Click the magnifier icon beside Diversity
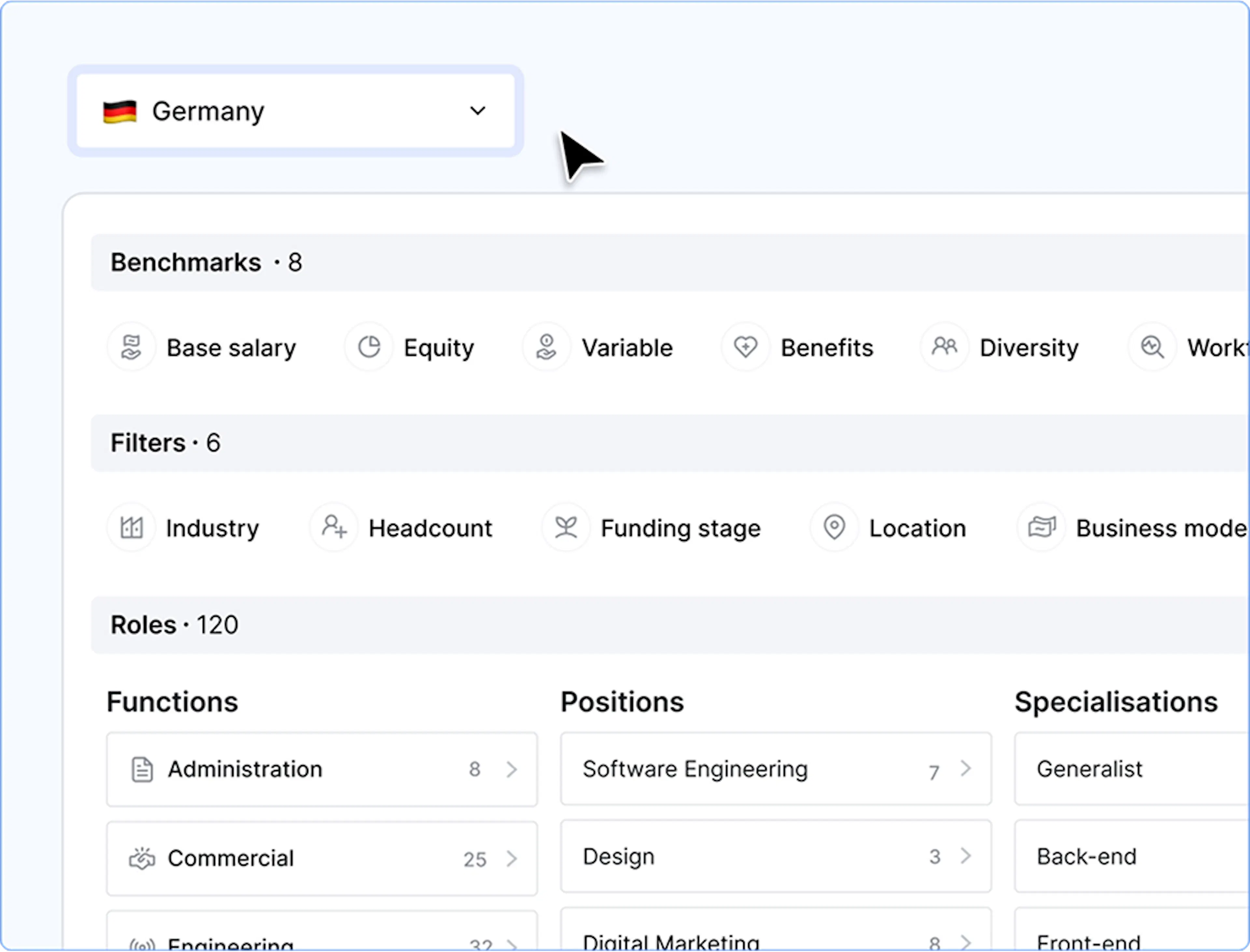Image resolution: width=1250 pixels, height=952 pixels. pos(1152,347)
